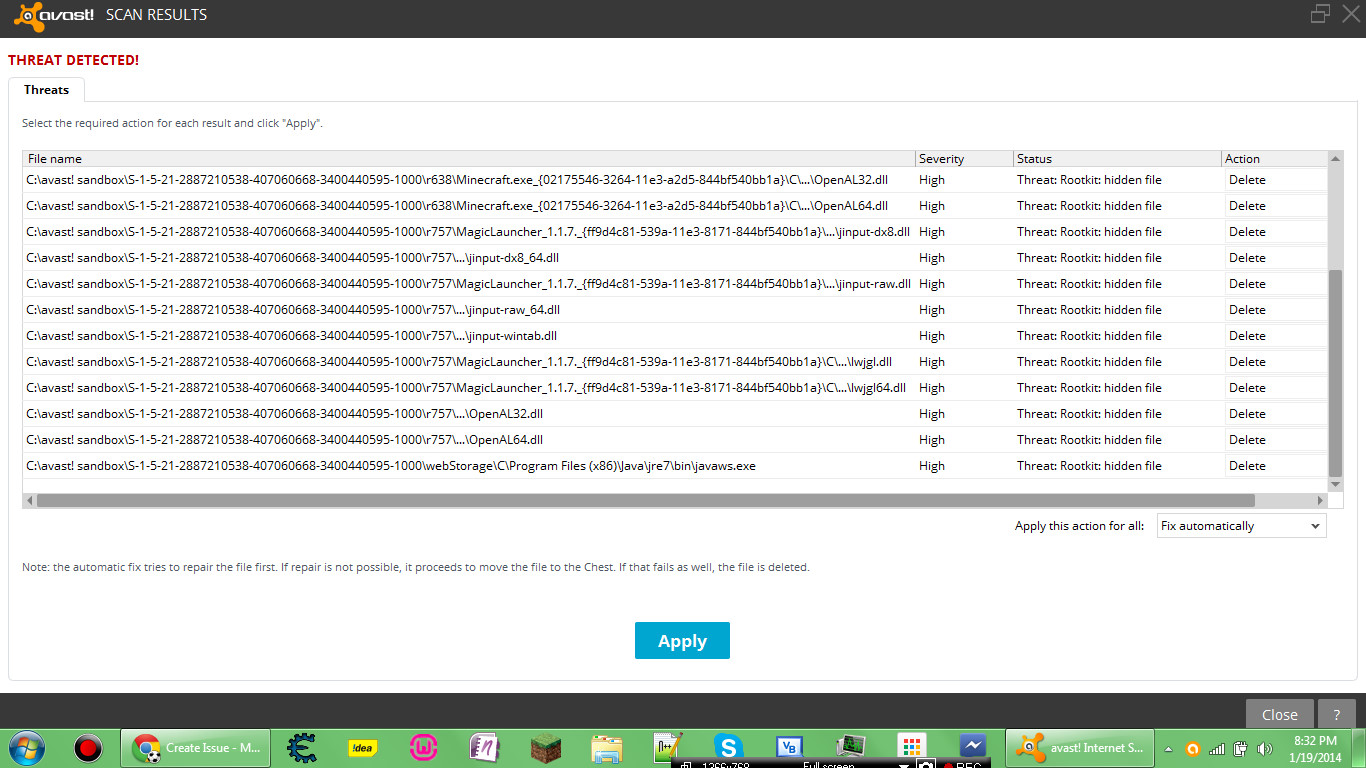Show hidden system tray icons
This screenshot has width=1366, height=768.
(x=1169, y=748)
